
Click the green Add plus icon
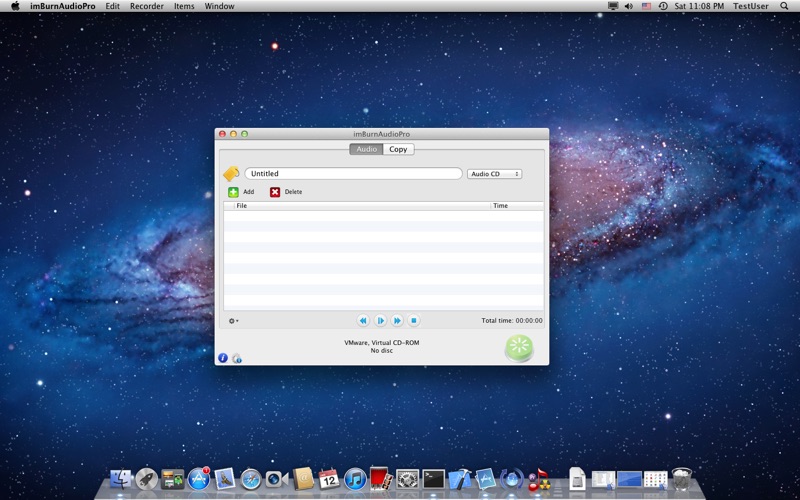tap(233, 192)
